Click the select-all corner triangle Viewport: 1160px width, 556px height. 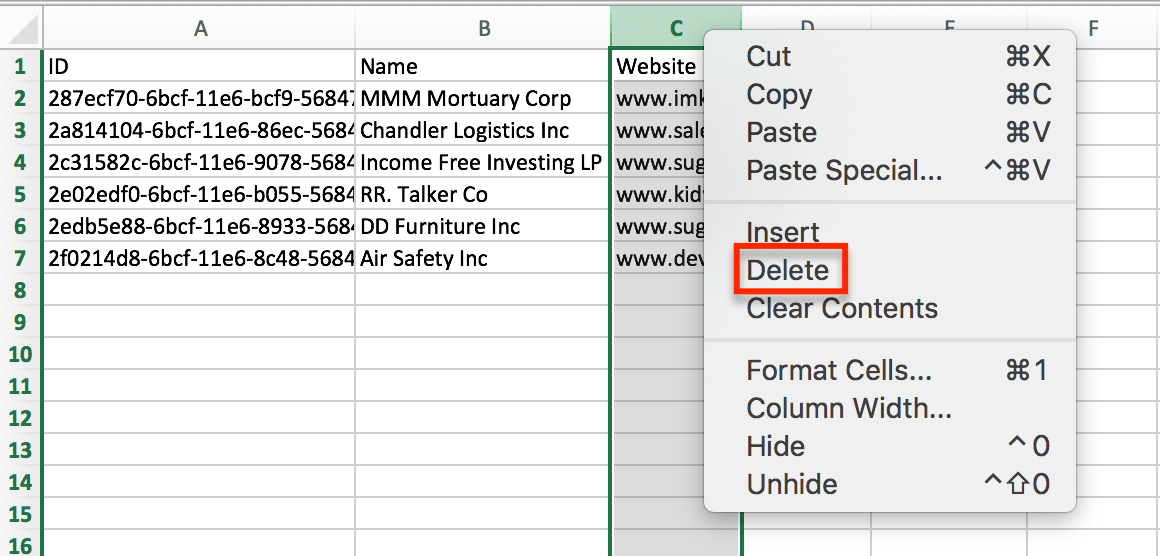pyautogui.click(x=21, y=28)
